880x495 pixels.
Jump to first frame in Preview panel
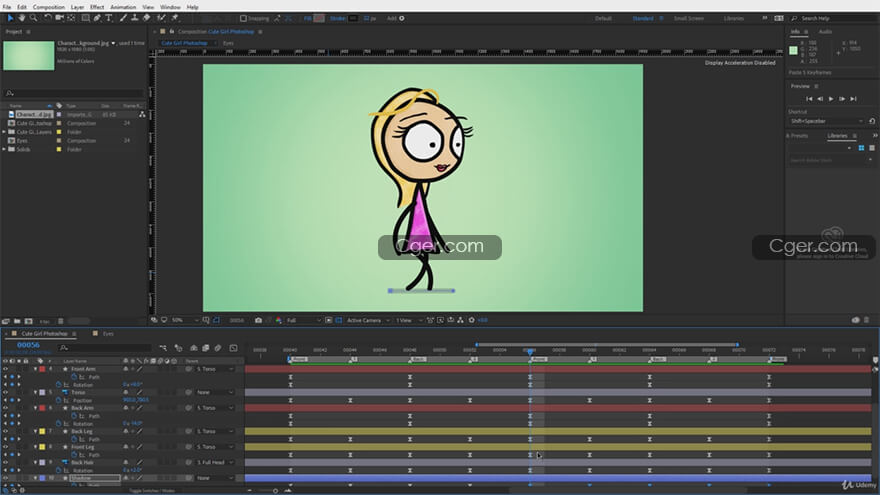(809, 99)
